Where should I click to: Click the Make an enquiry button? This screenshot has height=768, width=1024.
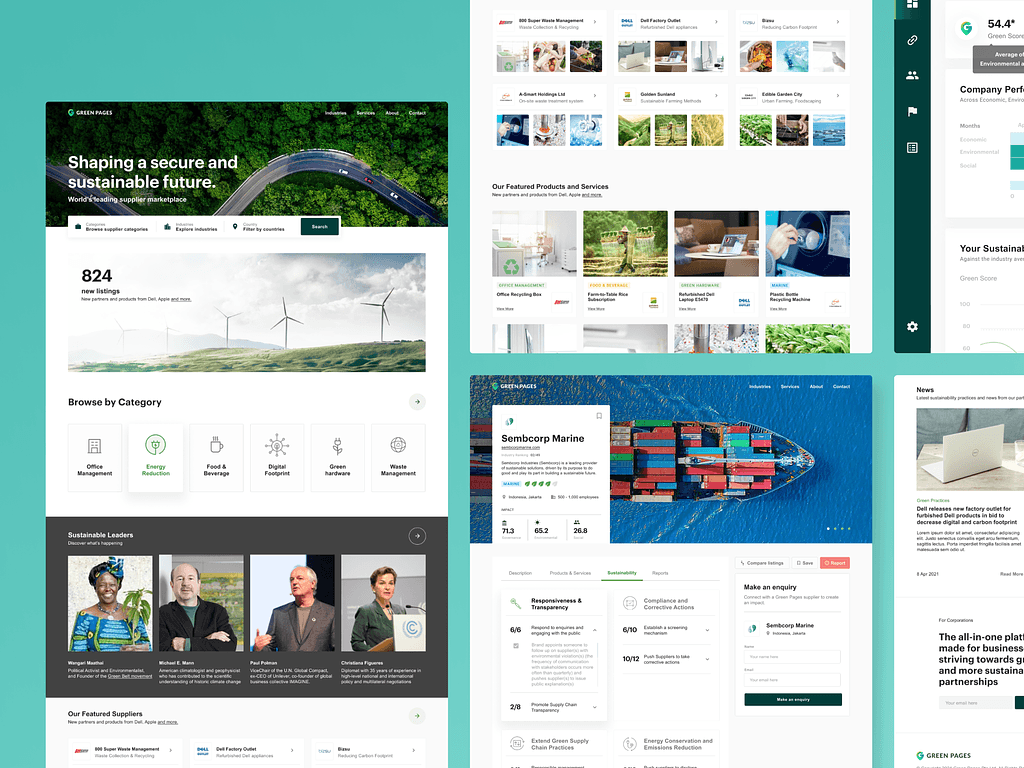point(793,700)
